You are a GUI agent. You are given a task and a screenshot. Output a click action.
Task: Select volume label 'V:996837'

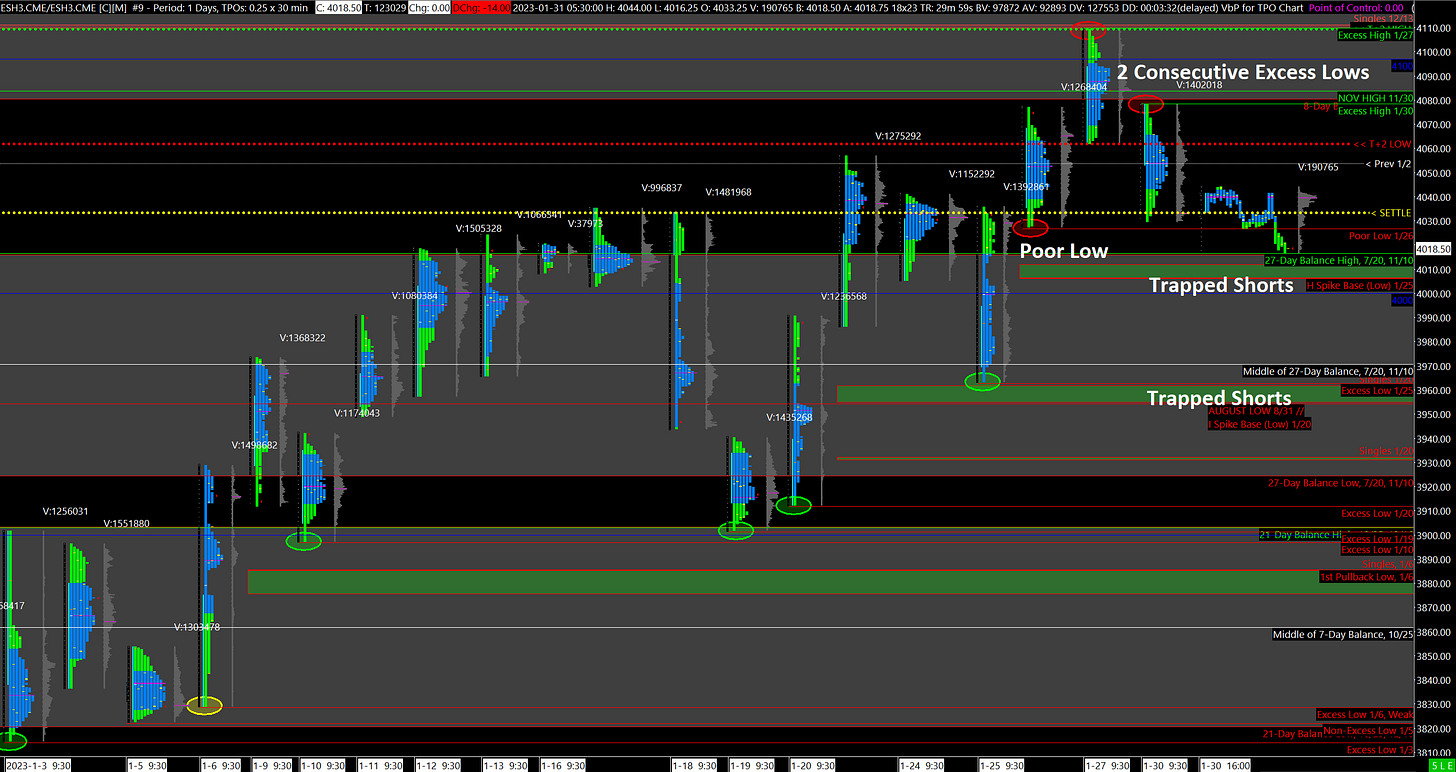661,187
